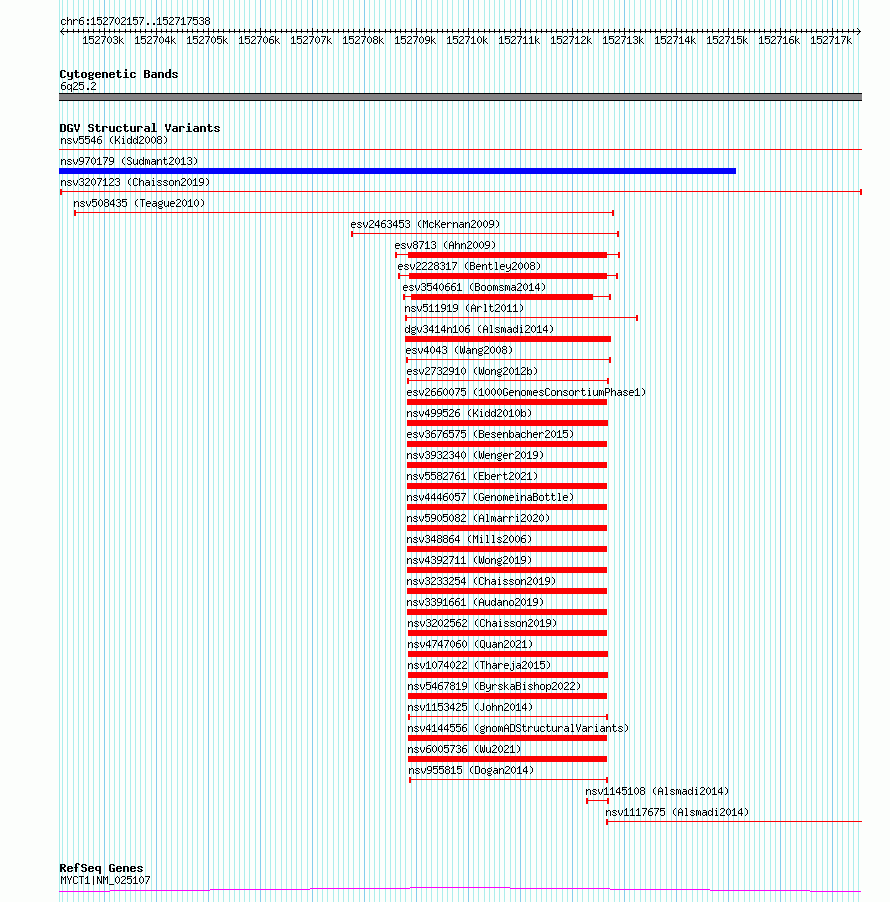Viewport: 890px width, 902px height.
Task: Click the chr6:152702157..152717538 coordinates text
Action: [135, 21]
